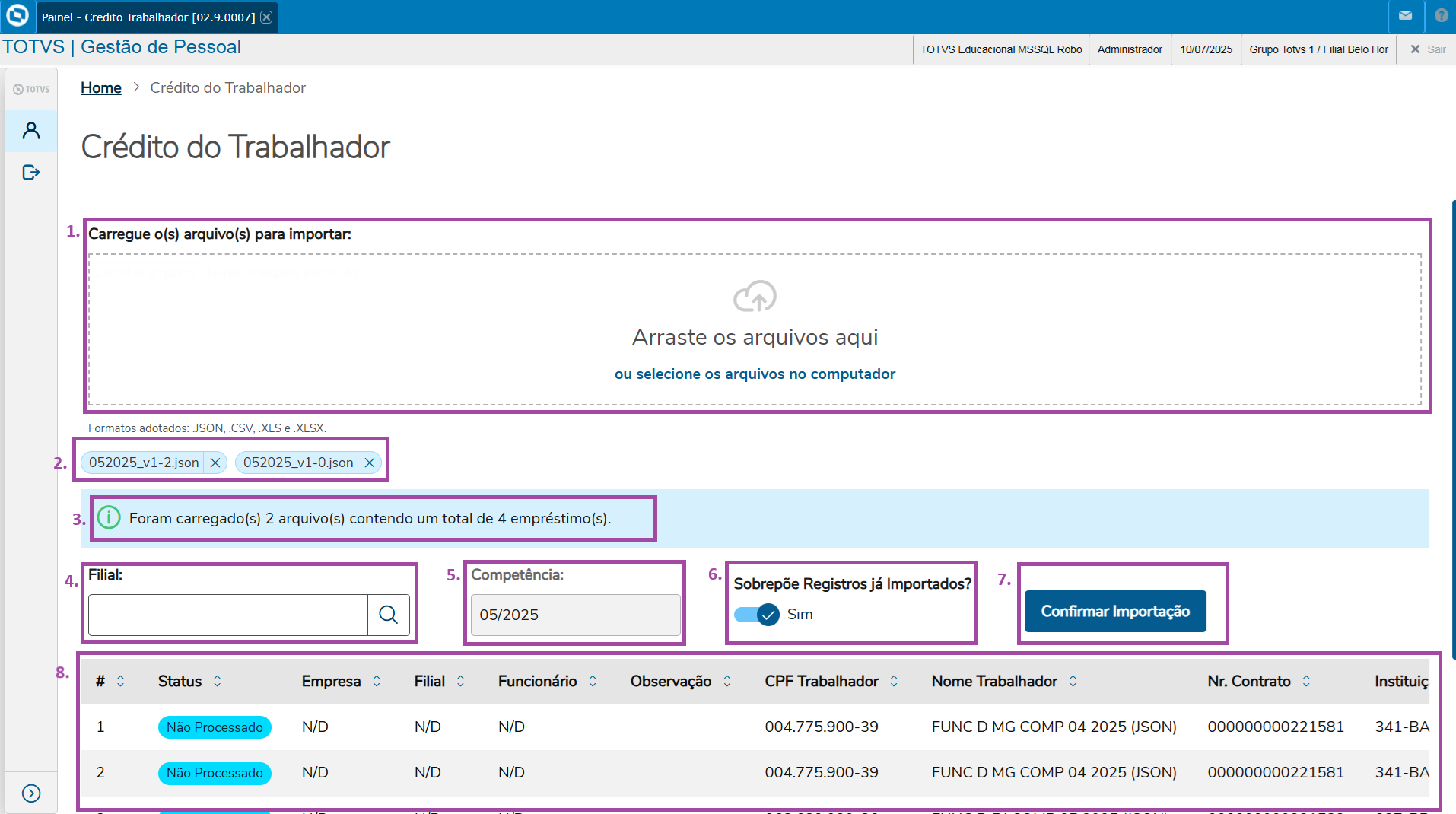
Task: Open the mail messages icon
Action: pos(1405,16)
